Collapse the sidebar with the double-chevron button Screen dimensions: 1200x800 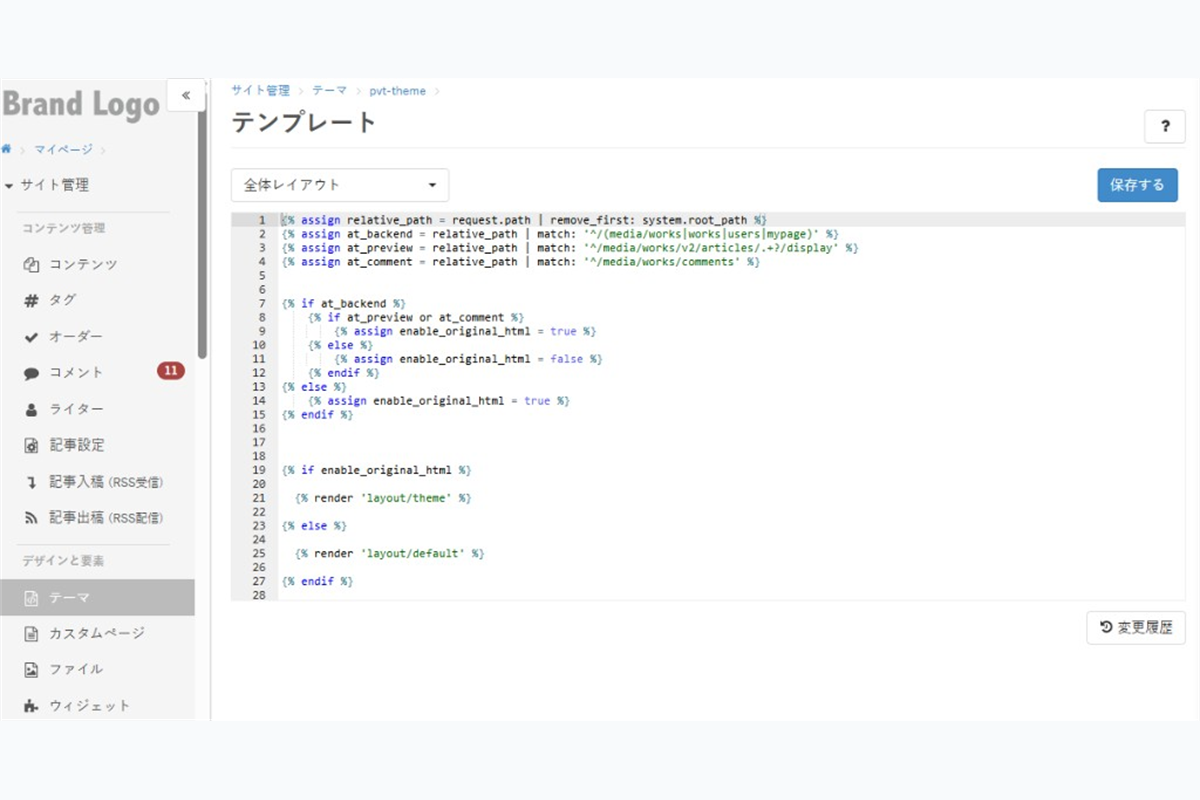pyautogui.click(x=186, y=95)
